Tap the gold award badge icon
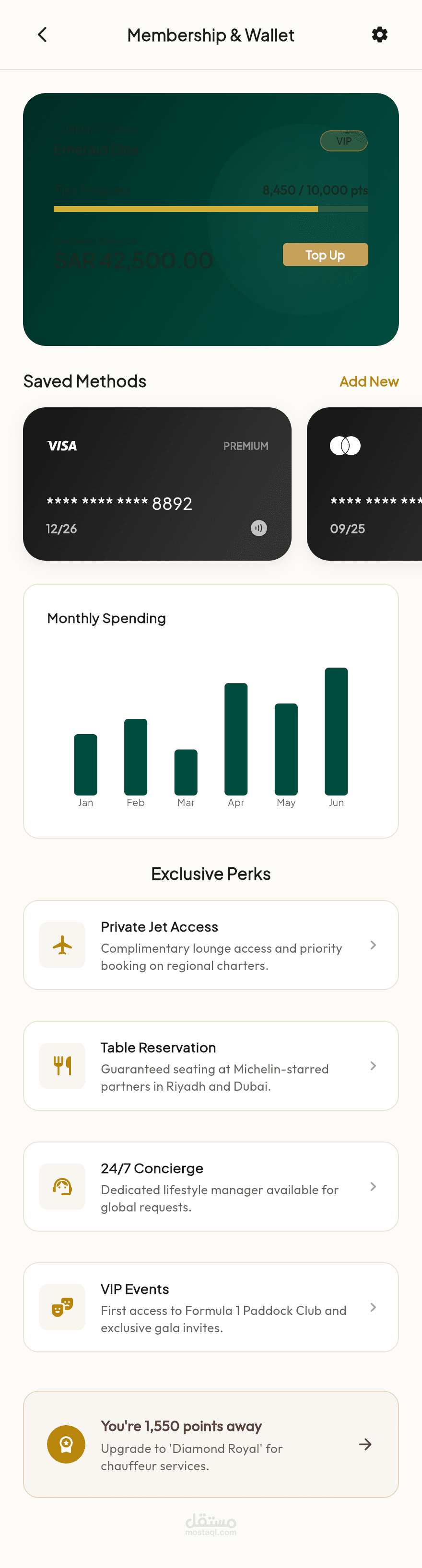Screen dimensions: 422x1568 point(66,1444)
